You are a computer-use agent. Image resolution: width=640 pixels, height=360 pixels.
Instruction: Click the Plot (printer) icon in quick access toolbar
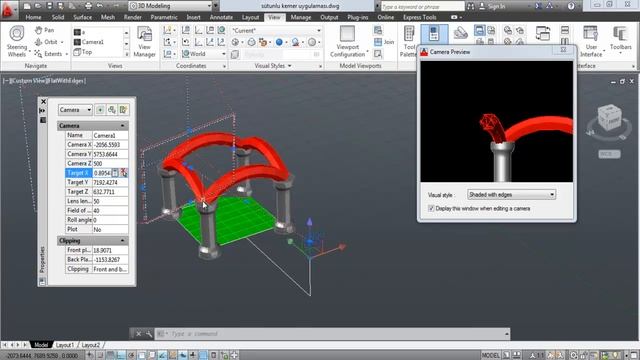[88, 6]
